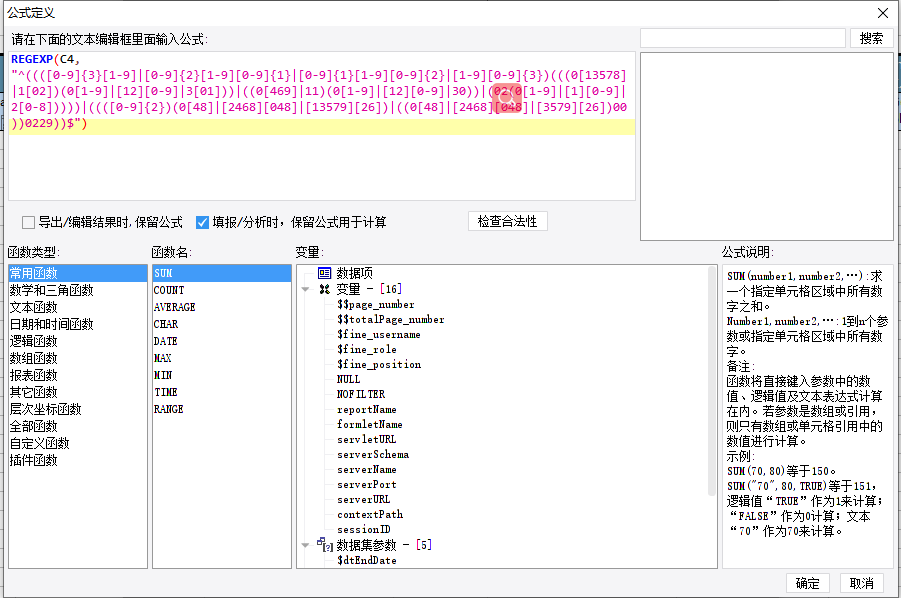Select CHAR in function name list
Viewport: 901px width, 598px height.
pos(222,324)
